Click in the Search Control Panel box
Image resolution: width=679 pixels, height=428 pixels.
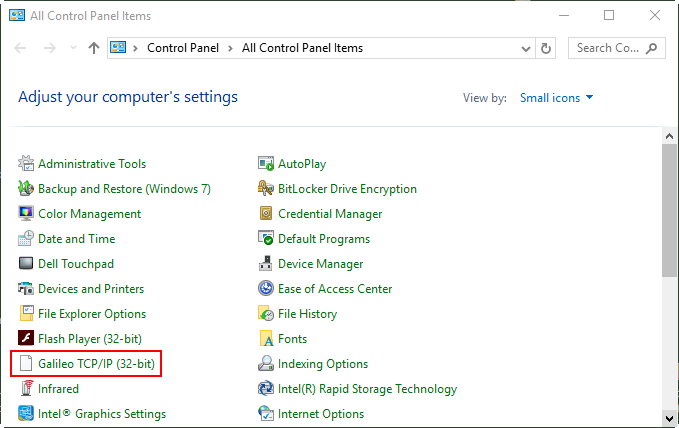coord(608,48)
